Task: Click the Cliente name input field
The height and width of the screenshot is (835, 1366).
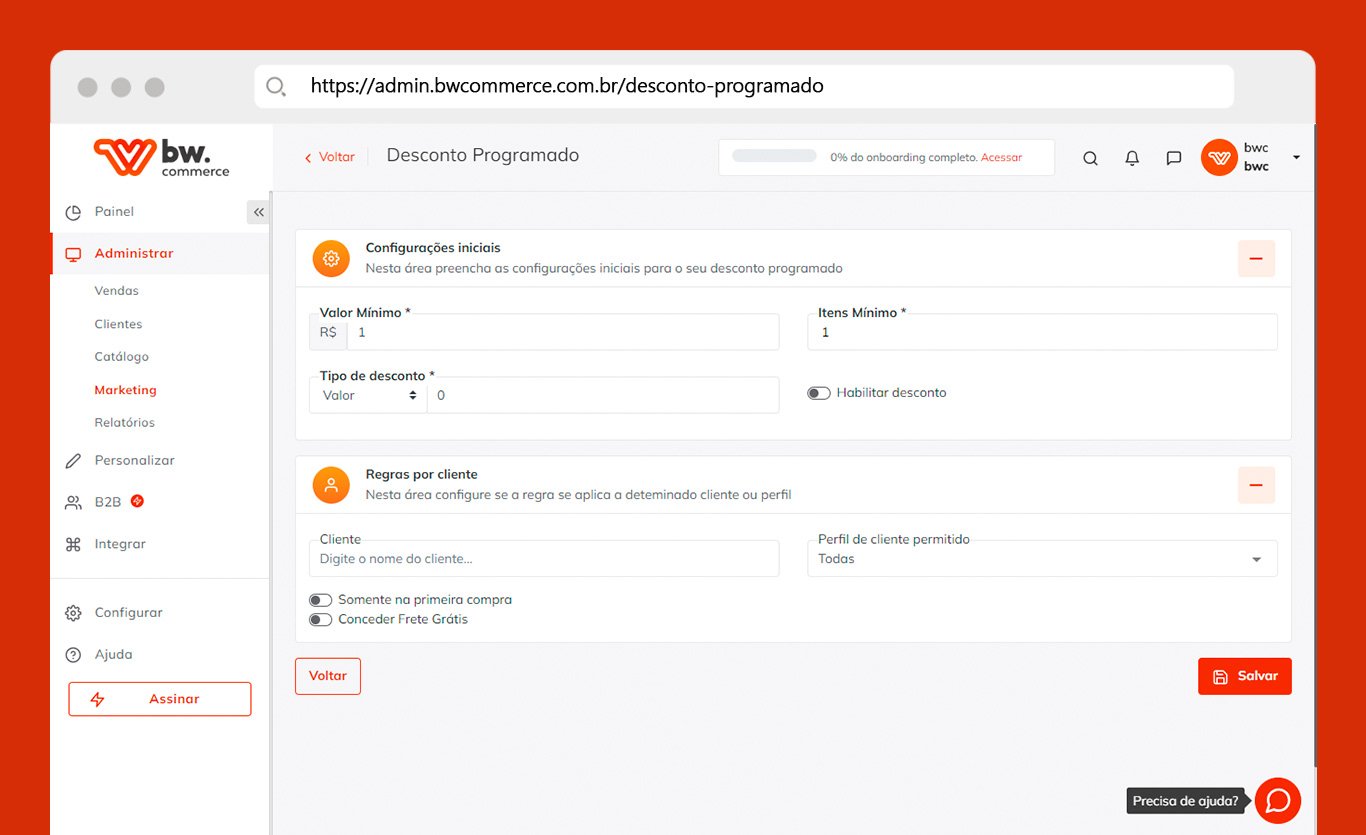Action: 544,559
